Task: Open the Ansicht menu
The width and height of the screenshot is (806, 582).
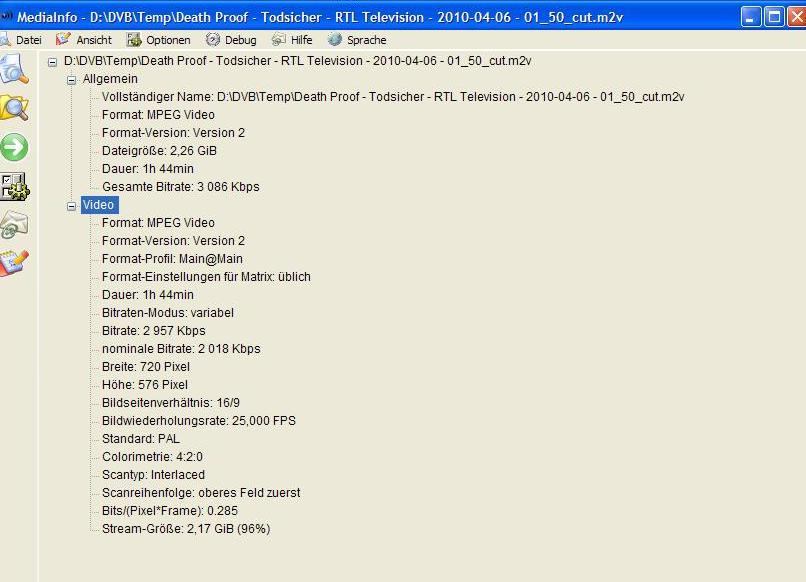Action: [84, 40]
